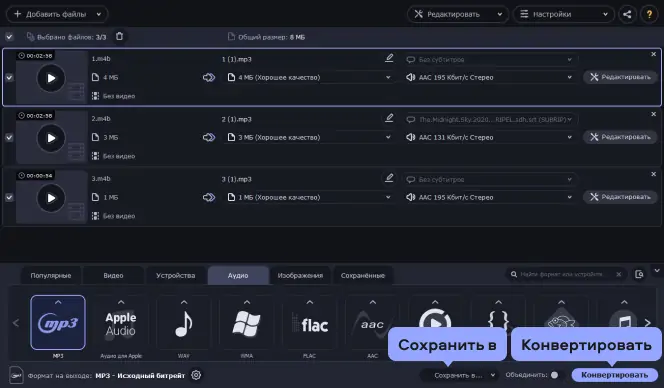Open the Настройки dropdown menu
664x388 pixels.
click(x=564, y=14)
